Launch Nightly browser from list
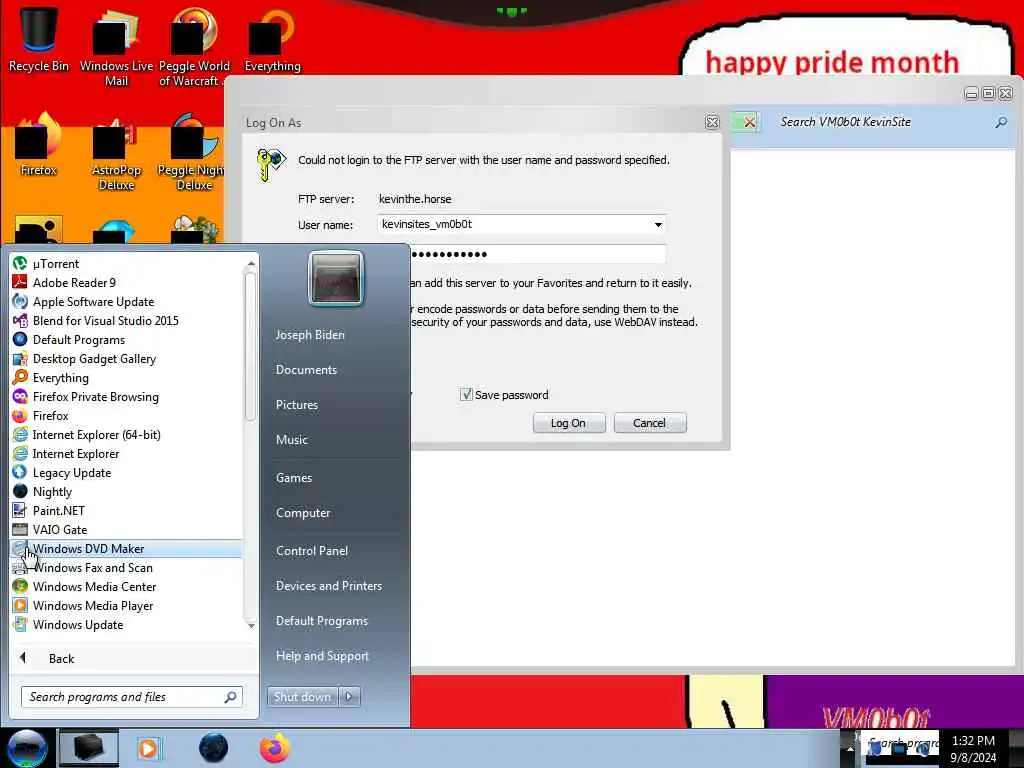Viewport: 1024px width, 768px height. (x=126, y=491)
